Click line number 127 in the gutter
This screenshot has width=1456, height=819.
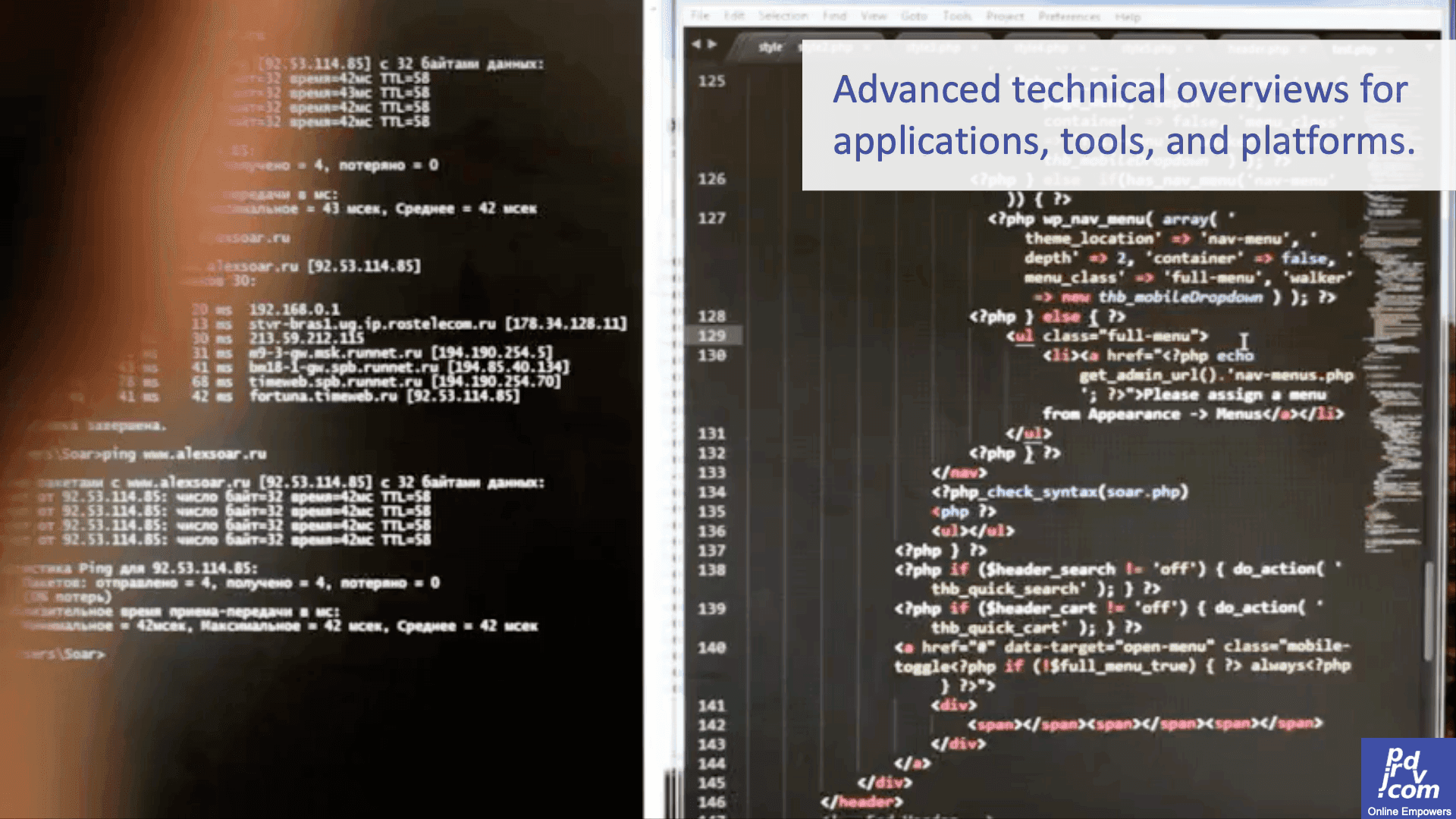[711, 218]
